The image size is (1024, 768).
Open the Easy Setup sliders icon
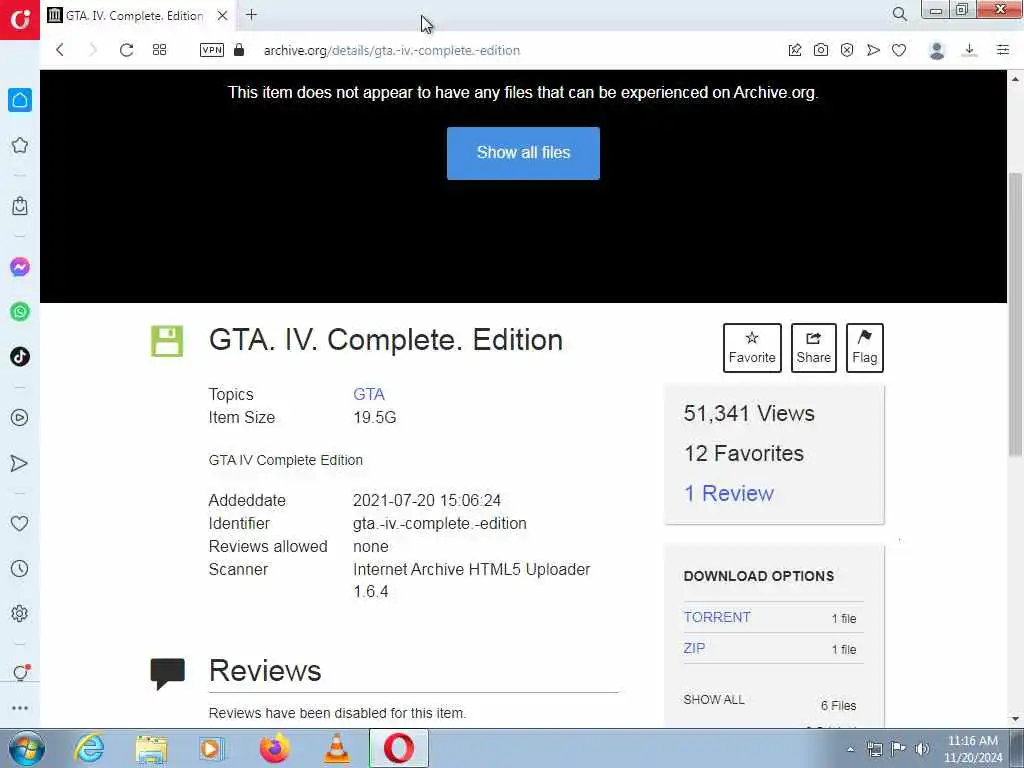tap(1003, 50)
